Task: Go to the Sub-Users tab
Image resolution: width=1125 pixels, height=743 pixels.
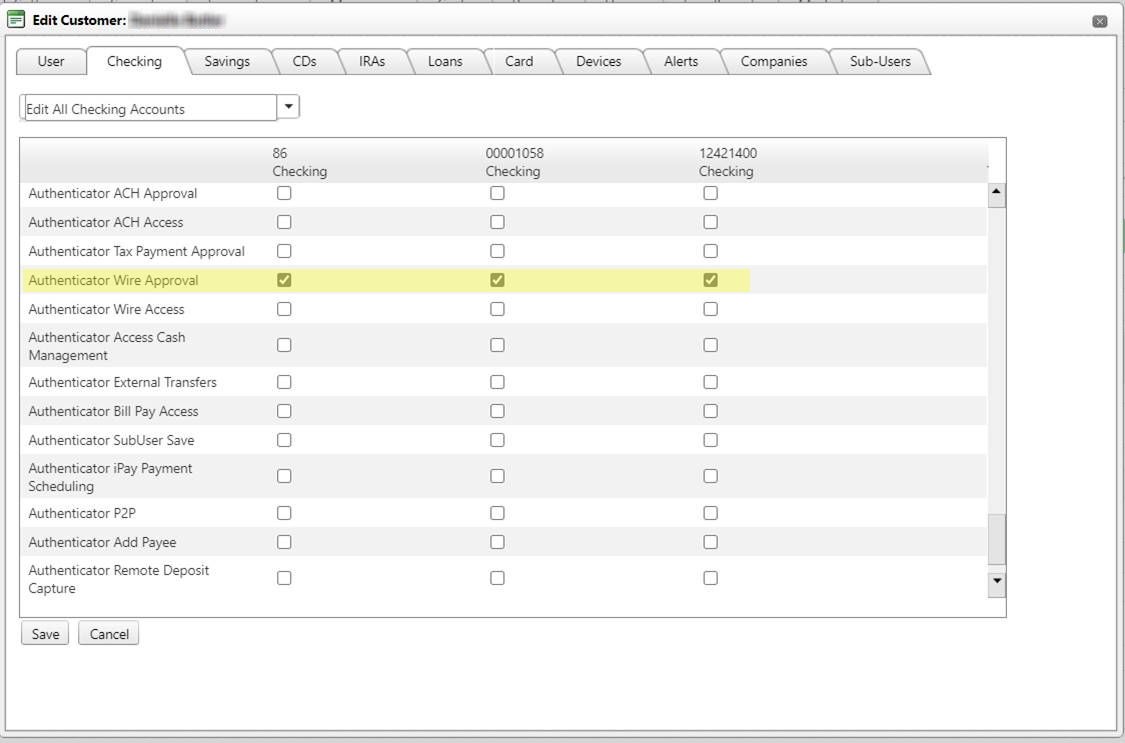Action: (880, 61)
